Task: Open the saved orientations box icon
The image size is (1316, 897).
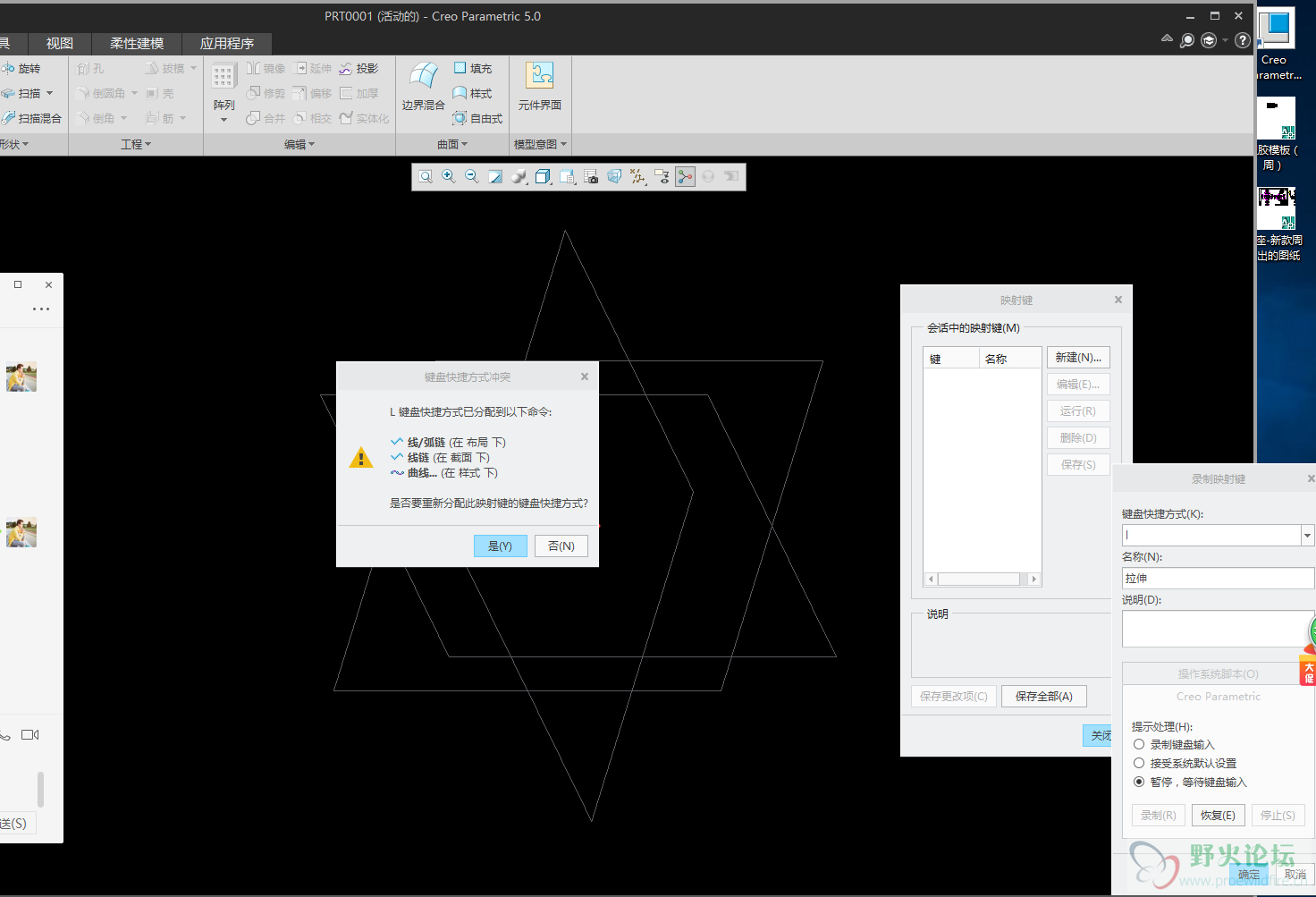Action: point(543,177)
